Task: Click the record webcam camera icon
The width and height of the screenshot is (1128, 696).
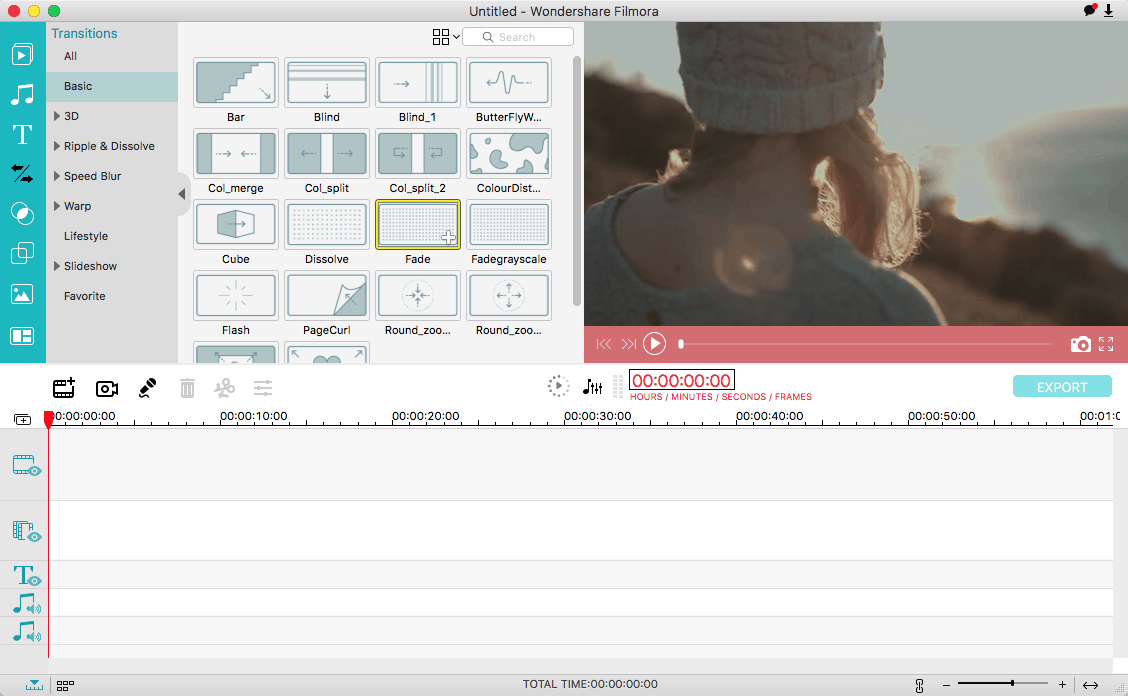Action: point(107,389)
